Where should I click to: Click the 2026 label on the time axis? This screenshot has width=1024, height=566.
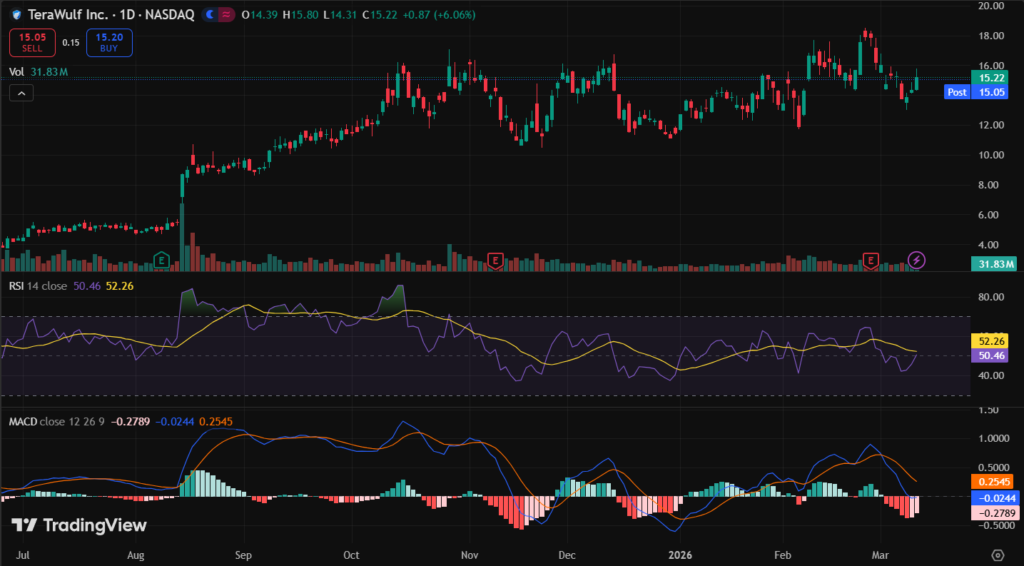[682, 553]
